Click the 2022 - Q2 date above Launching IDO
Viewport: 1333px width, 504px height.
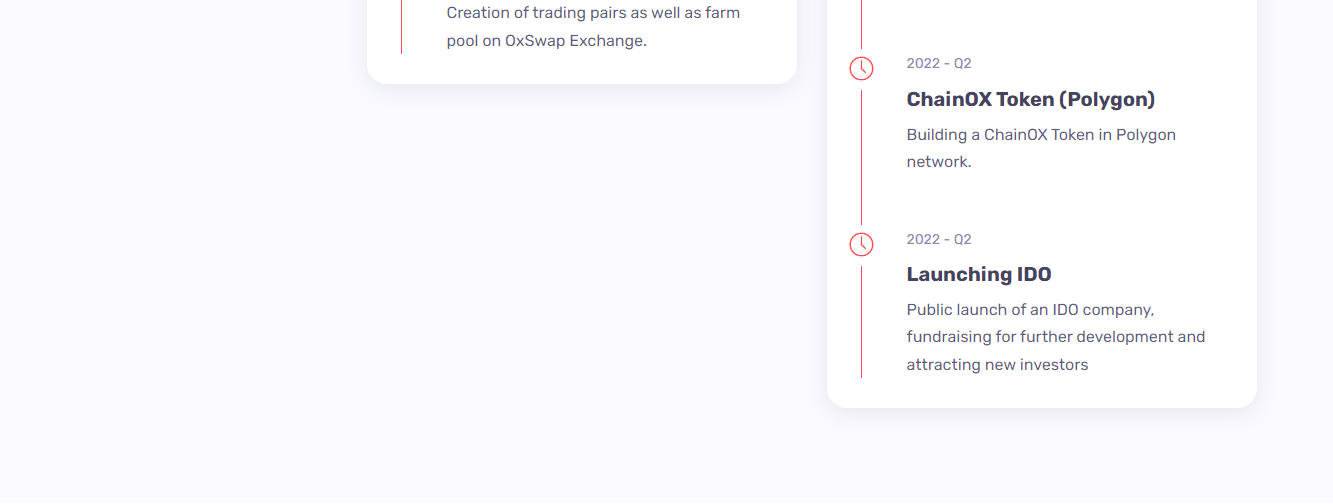939,239
